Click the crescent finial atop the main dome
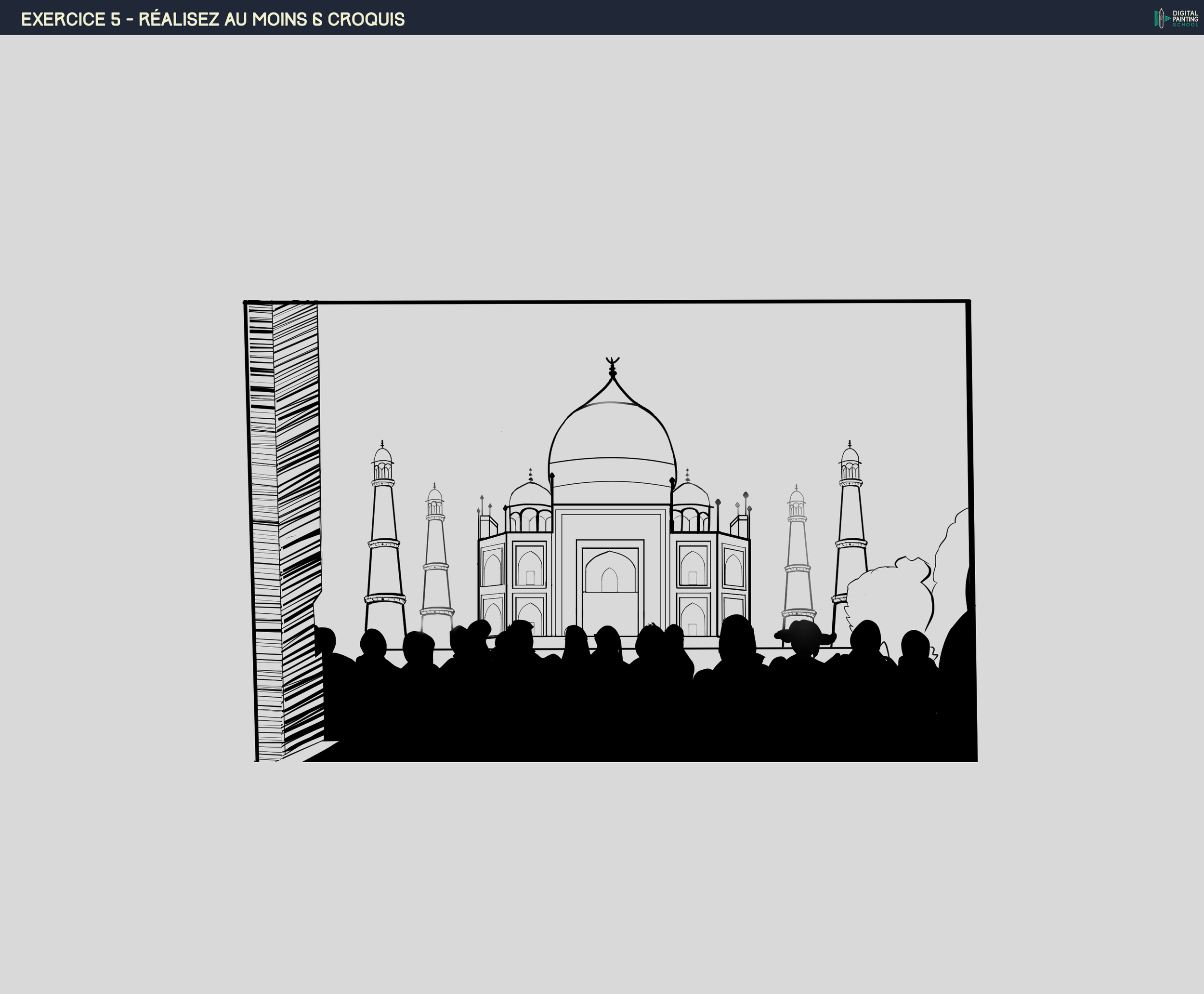1204x994 pixels. coord(612,362)
